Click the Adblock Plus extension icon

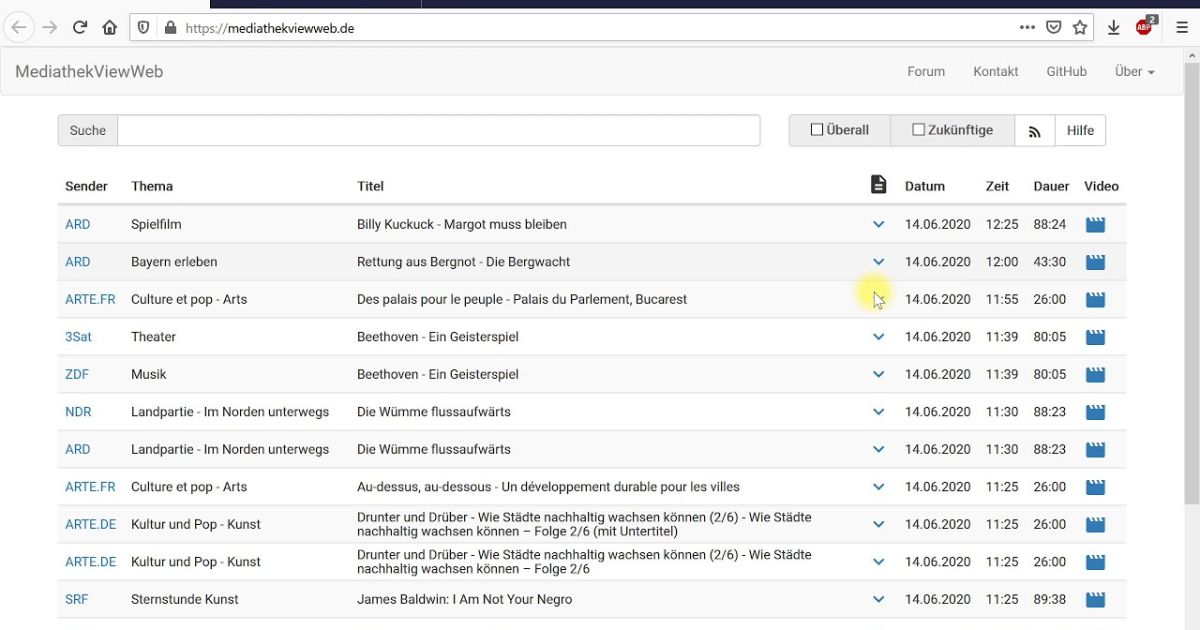(1143, 27)
